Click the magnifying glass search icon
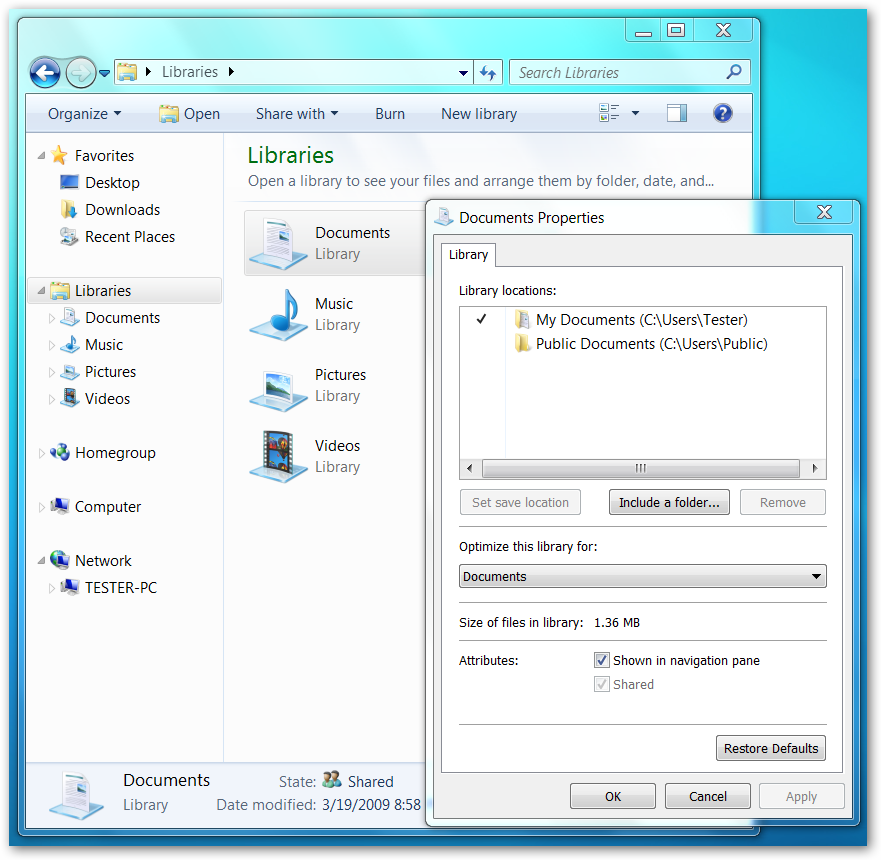The width and height of the screenshot is (881, 860). coord(734,72)
